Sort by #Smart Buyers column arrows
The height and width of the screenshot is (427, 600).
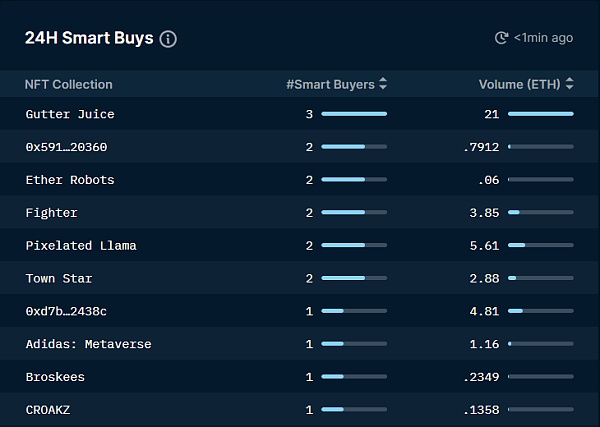(383, 85)
